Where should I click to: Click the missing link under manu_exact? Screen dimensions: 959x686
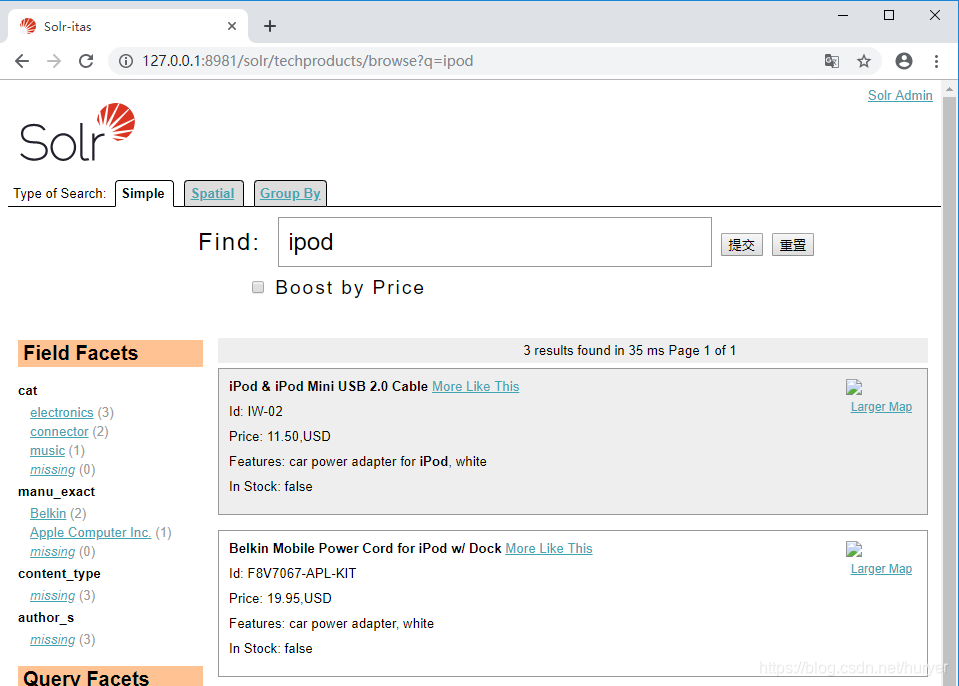[x=53, y=551]
